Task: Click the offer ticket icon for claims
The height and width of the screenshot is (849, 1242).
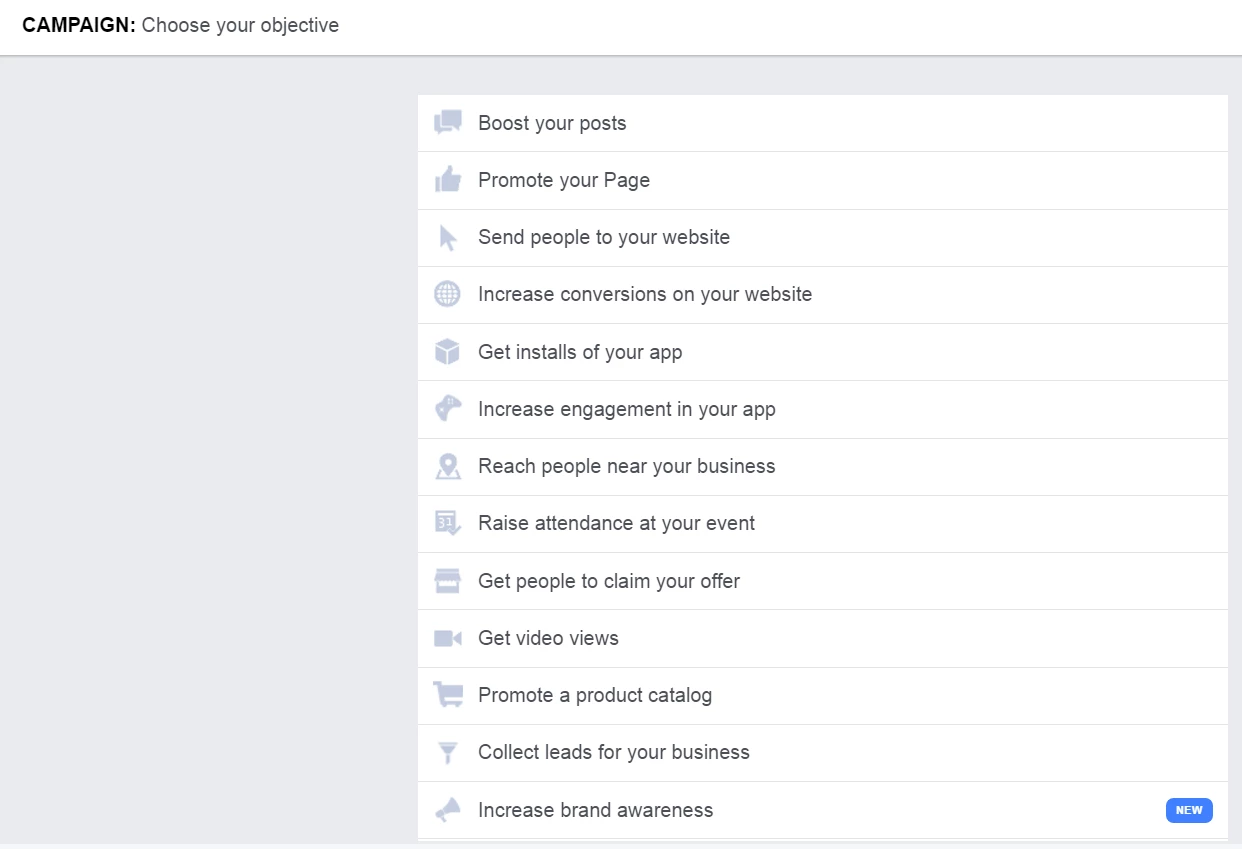Action: 447,580
